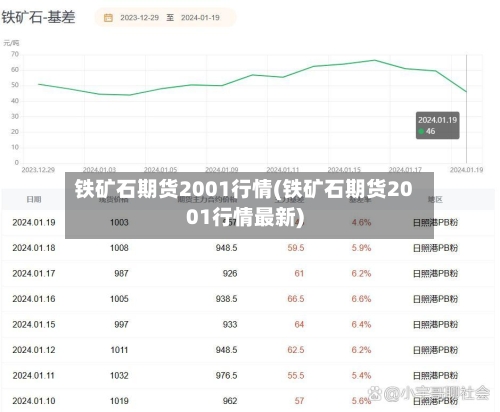This screenshot has width=500, height=412.
Task: Click the 2024.01.19 x-axis label under chart
Action: point(466,170)
